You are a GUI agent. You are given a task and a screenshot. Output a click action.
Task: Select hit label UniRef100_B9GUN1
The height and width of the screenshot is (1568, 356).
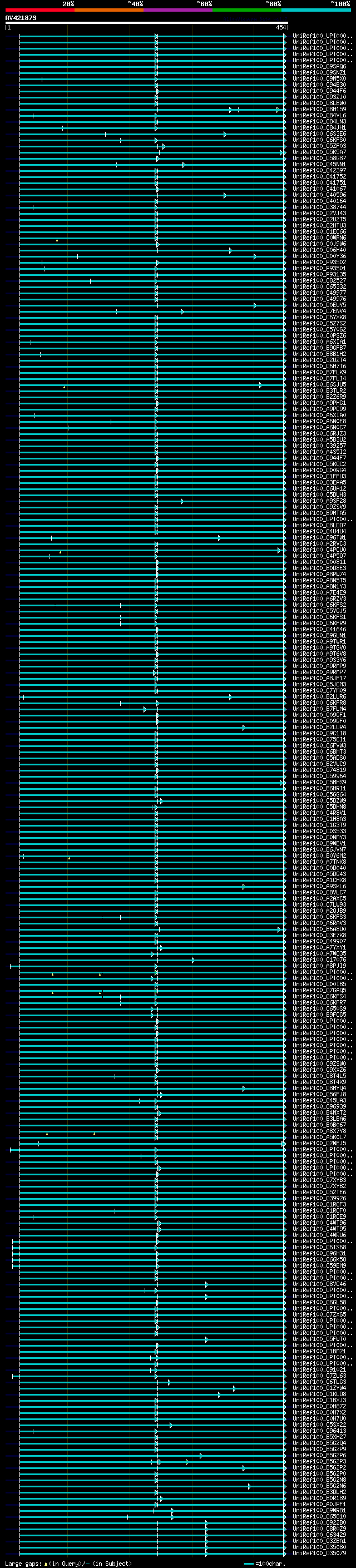[x=319, y=635]
